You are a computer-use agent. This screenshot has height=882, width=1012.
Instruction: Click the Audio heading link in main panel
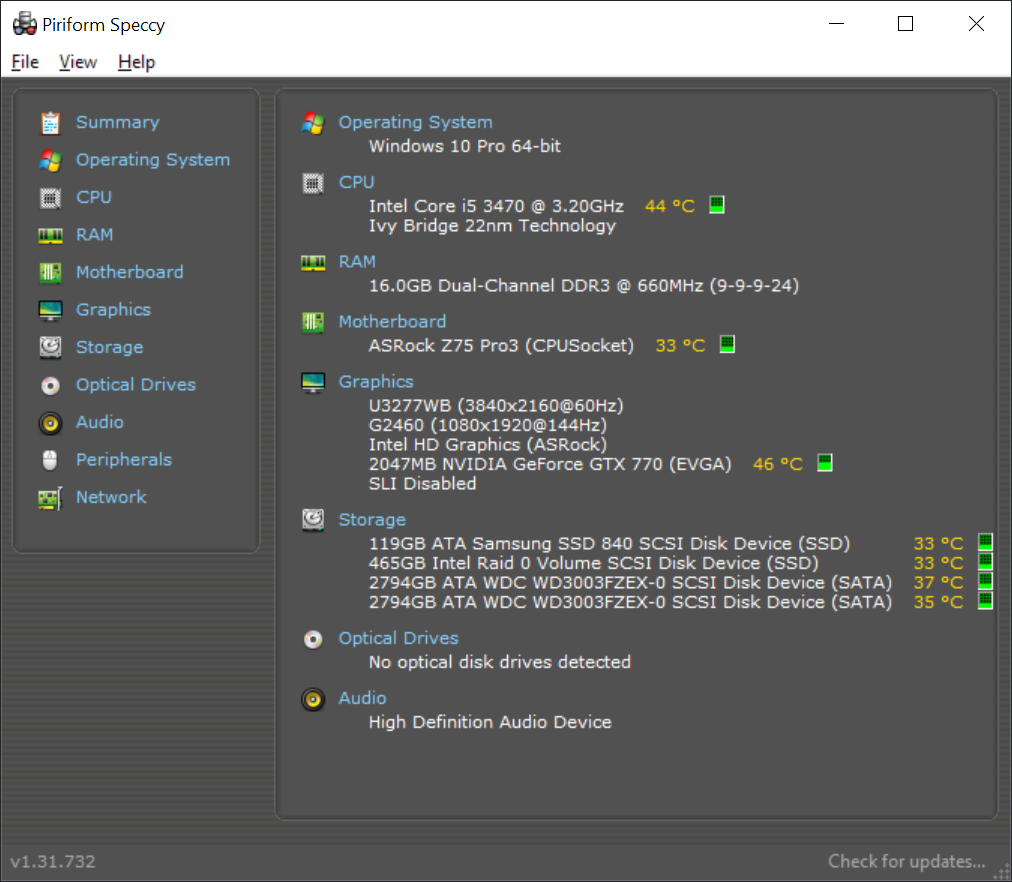click(x=363, y=698)
